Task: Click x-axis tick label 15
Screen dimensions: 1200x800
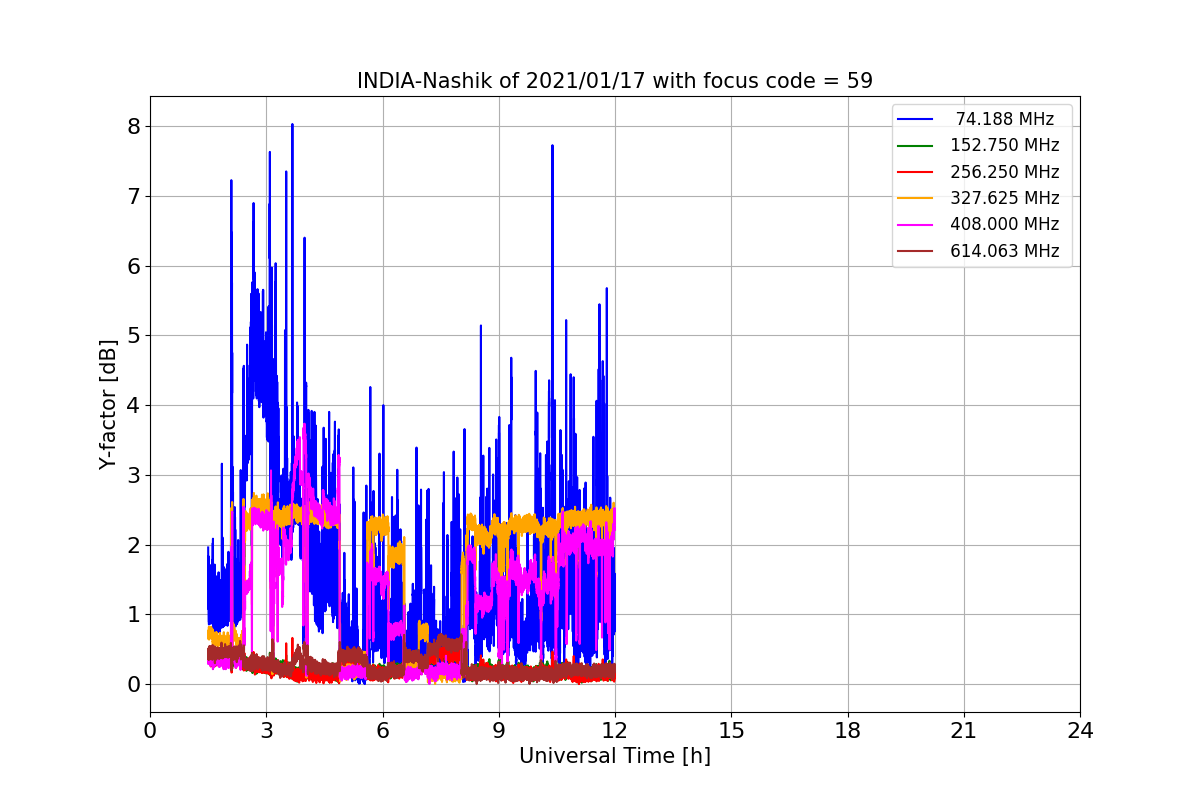Action: (731, 731)
